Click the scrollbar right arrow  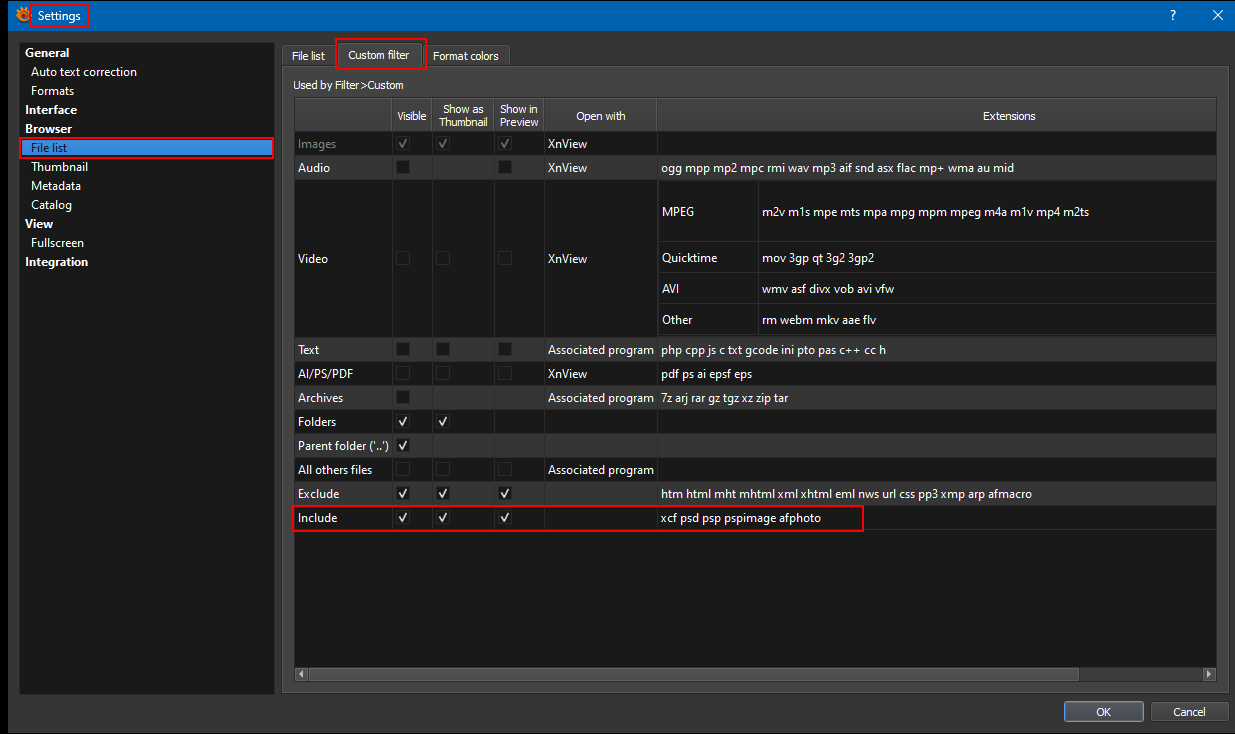click(x=1208, y=674)
